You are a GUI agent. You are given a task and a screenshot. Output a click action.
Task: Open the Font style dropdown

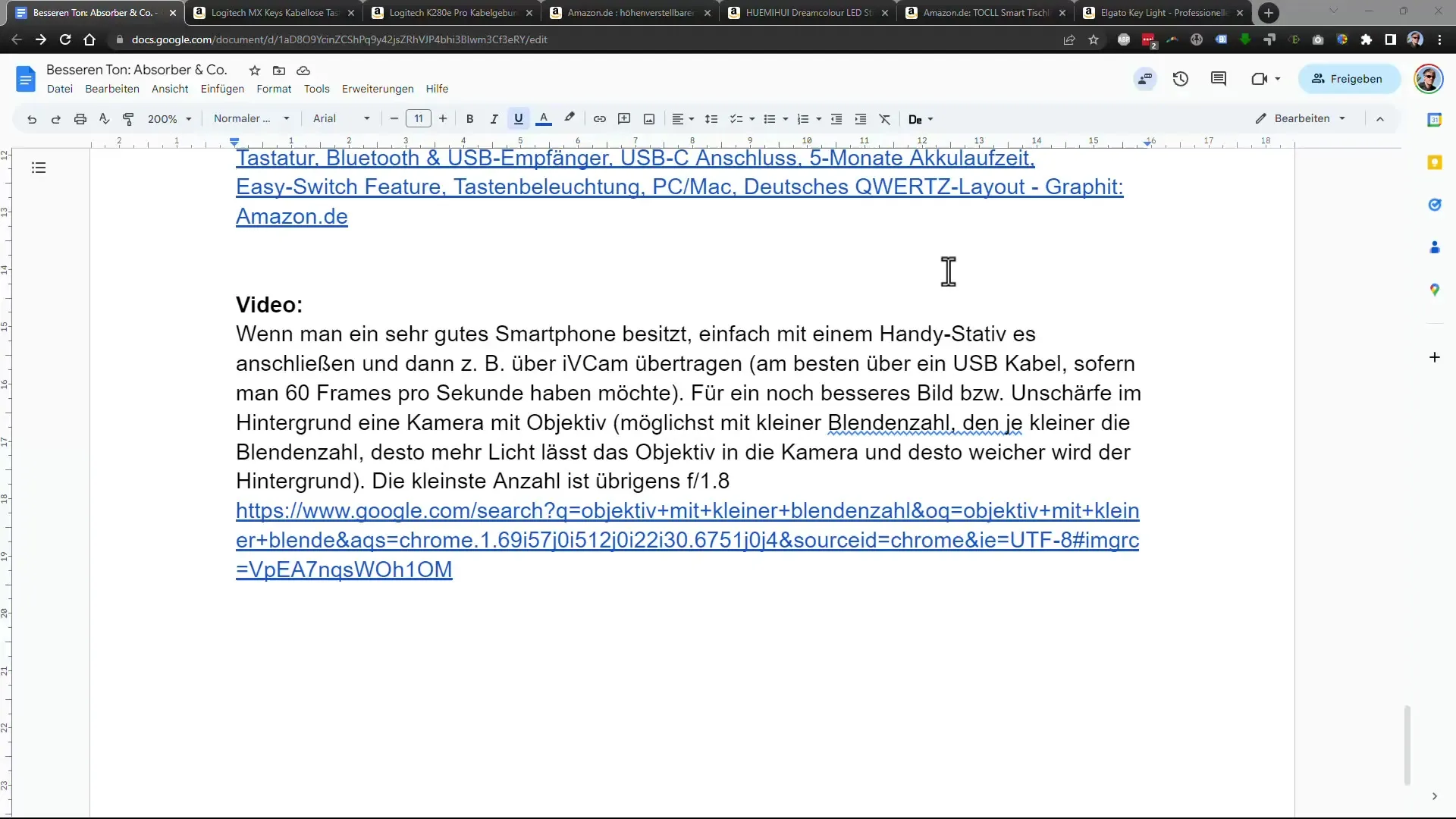click(x=341, y=118)
